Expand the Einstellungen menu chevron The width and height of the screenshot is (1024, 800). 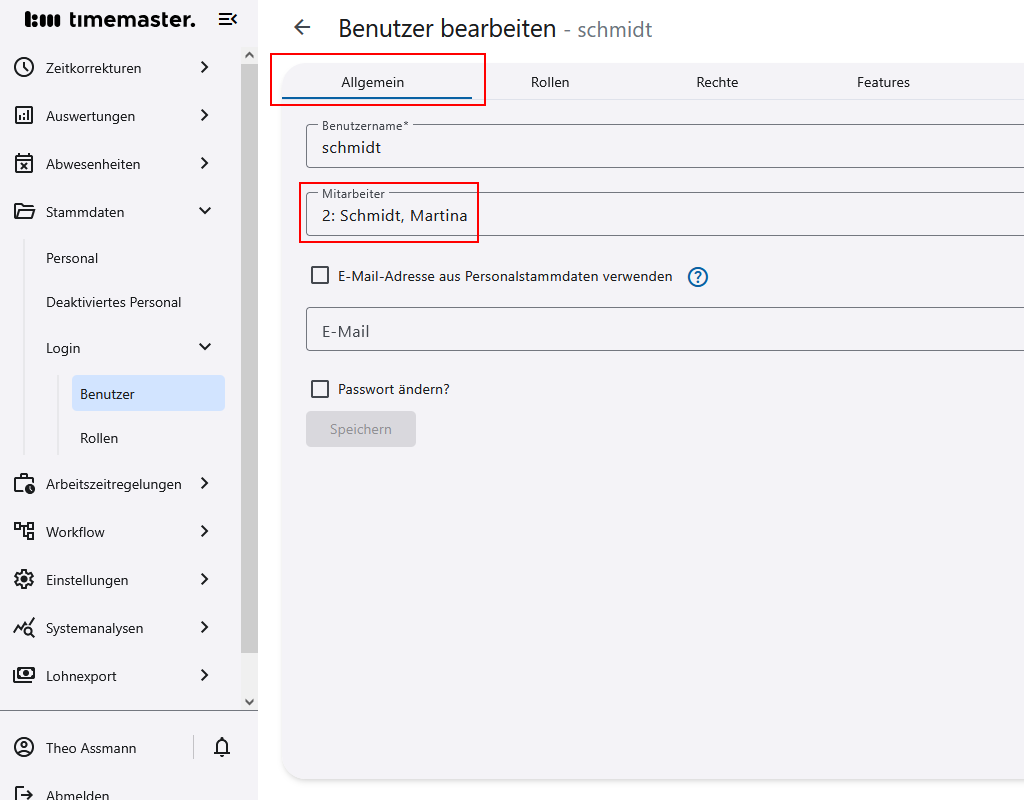[205, 579]
